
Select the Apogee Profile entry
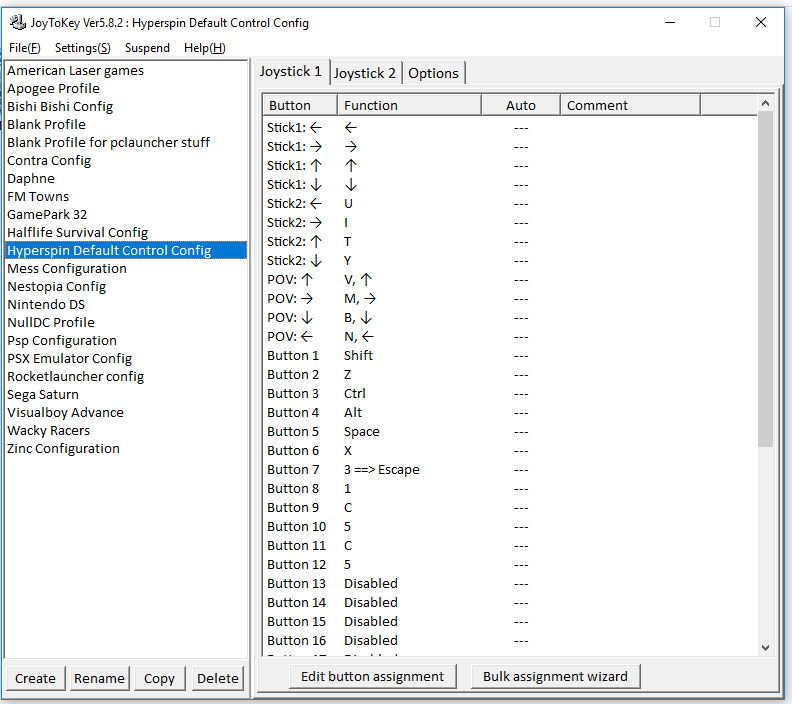click(126, 88)
